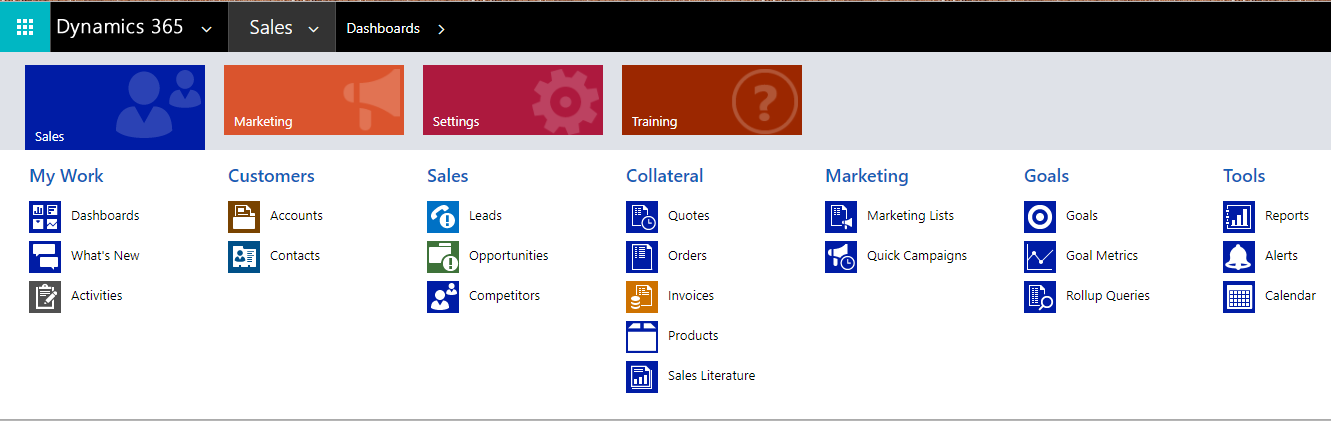Open the Quick Campaigns link
The height and width of the screenshot is (421, 1331).
coord(917,256)
